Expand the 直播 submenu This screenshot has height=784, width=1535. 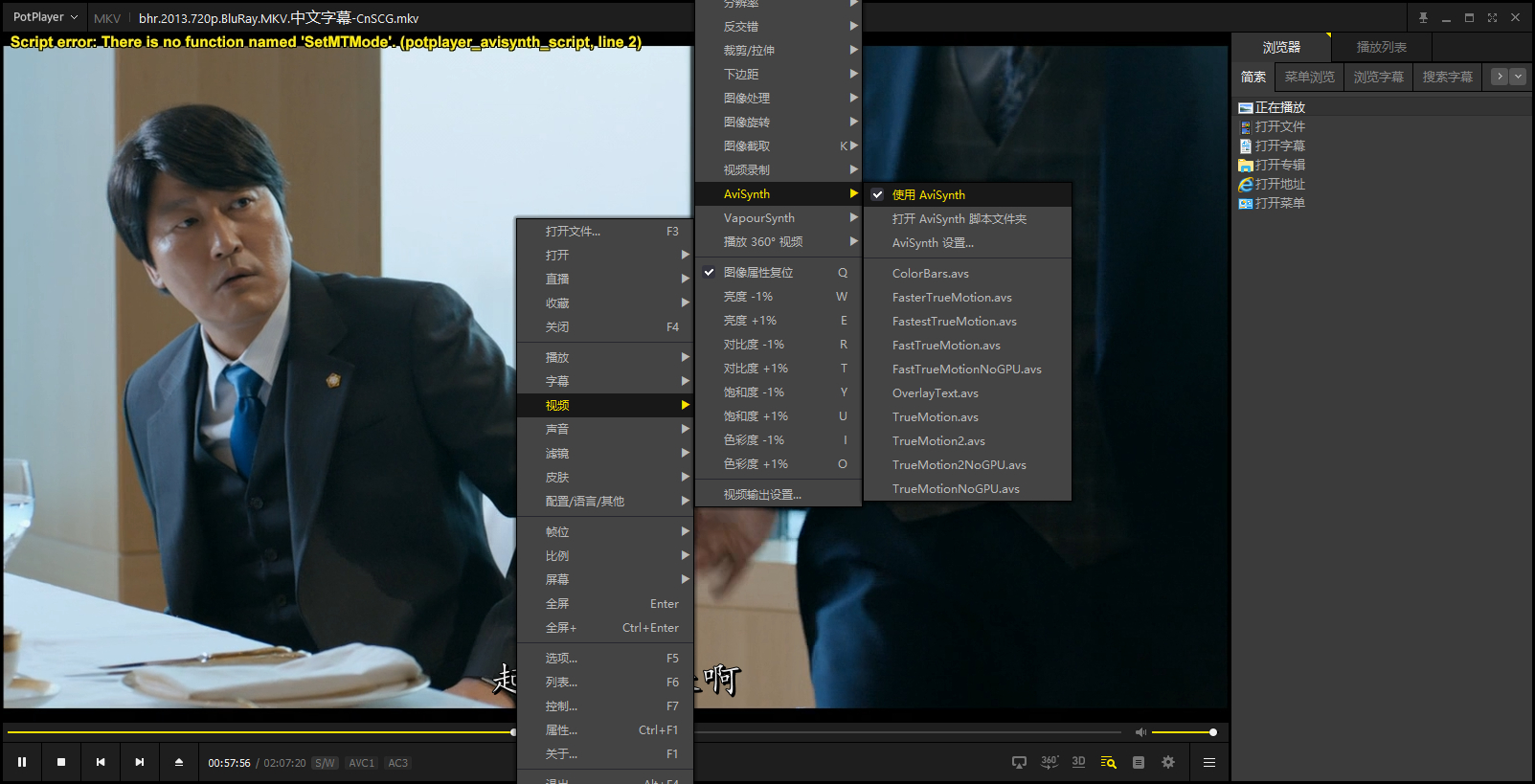[604, 279]
